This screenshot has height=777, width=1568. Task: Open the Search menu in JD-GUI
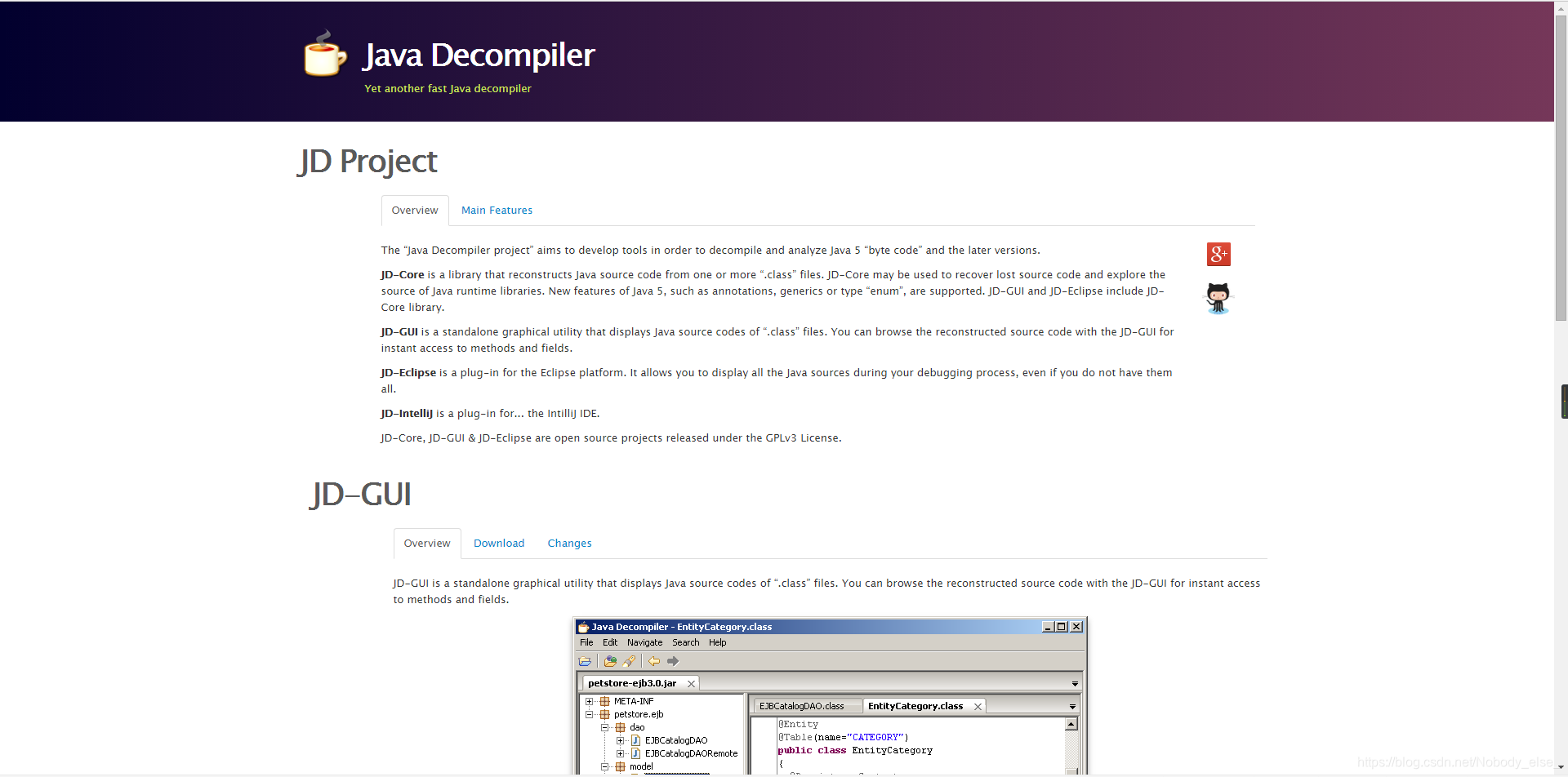tap(685, 642)
